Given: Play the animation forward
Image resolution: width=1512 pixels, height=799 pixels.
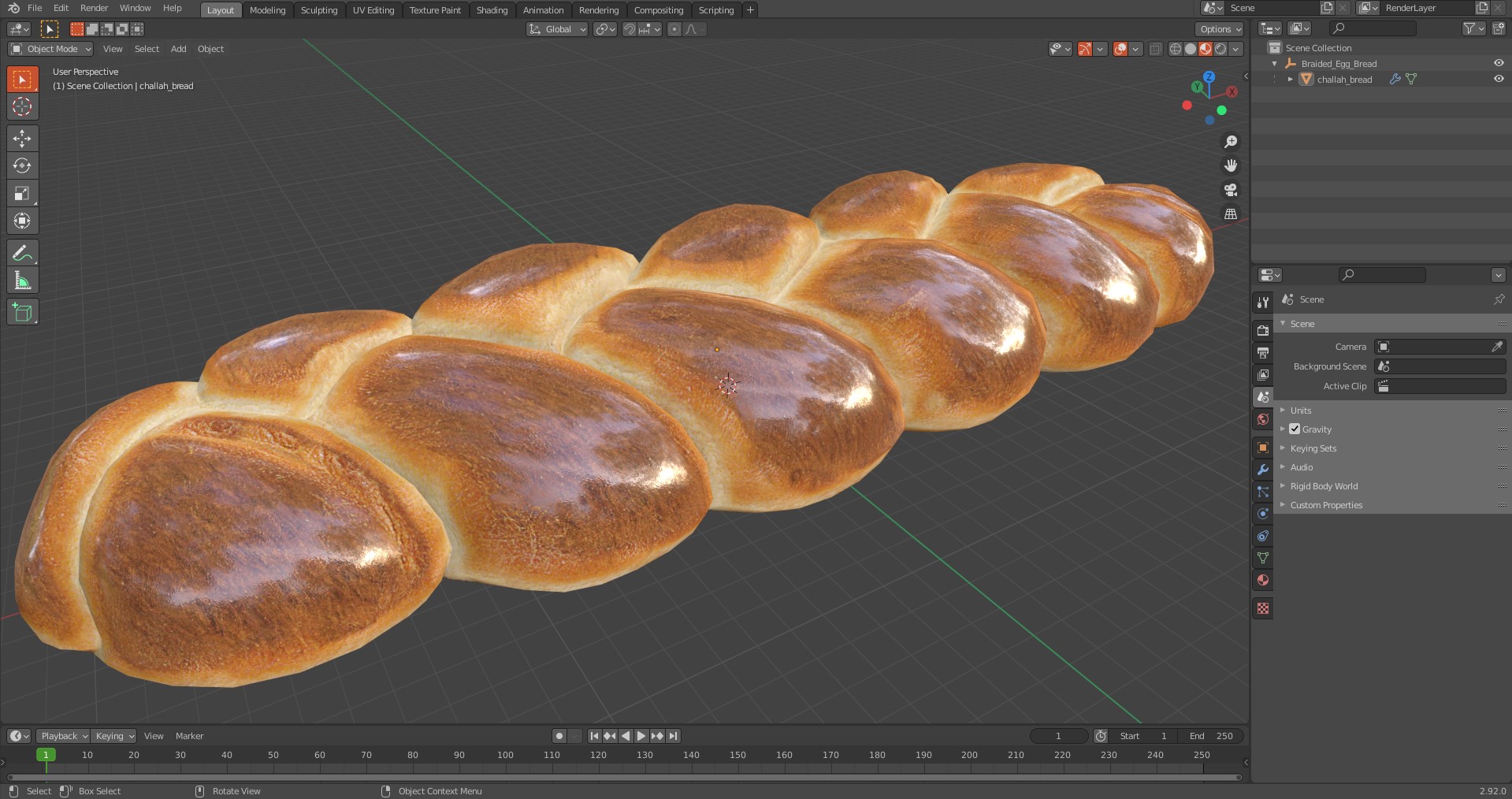Looking at the screenshot, I should (641, 736).
